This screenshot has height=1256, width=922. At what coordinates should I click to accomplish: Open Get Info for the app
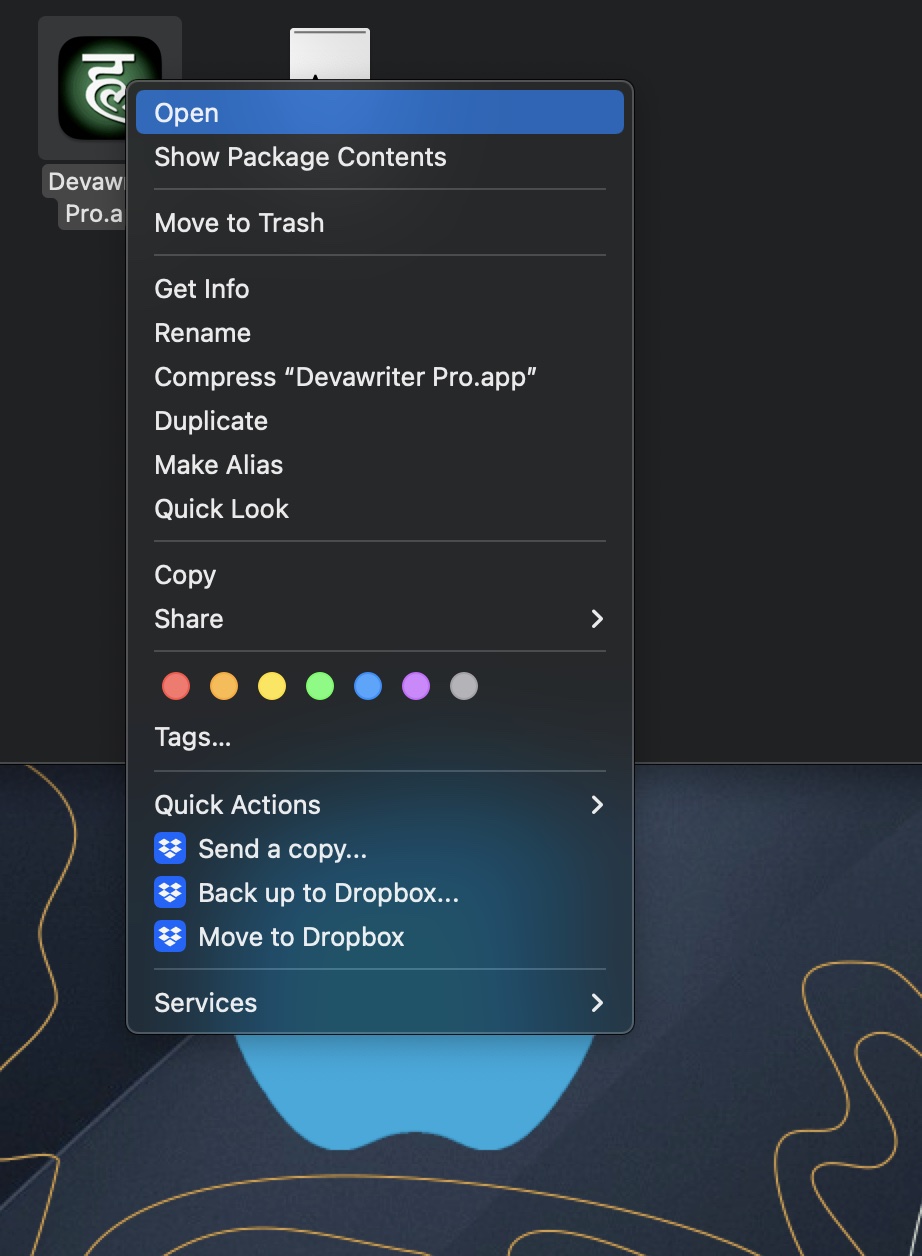click(x=380, y=289)
